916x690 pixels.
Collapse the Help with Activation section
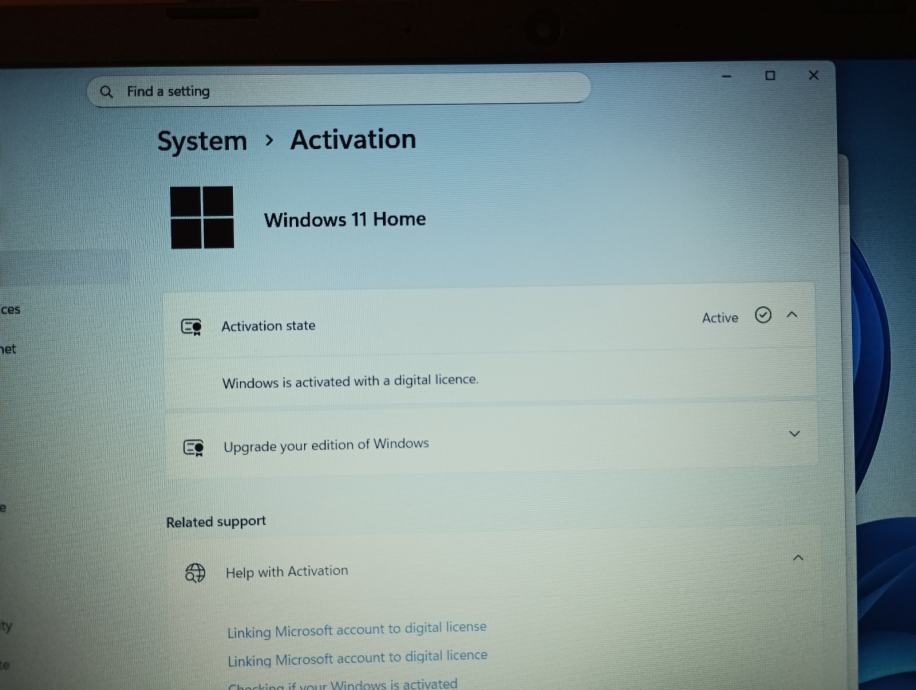coord(798,557)
